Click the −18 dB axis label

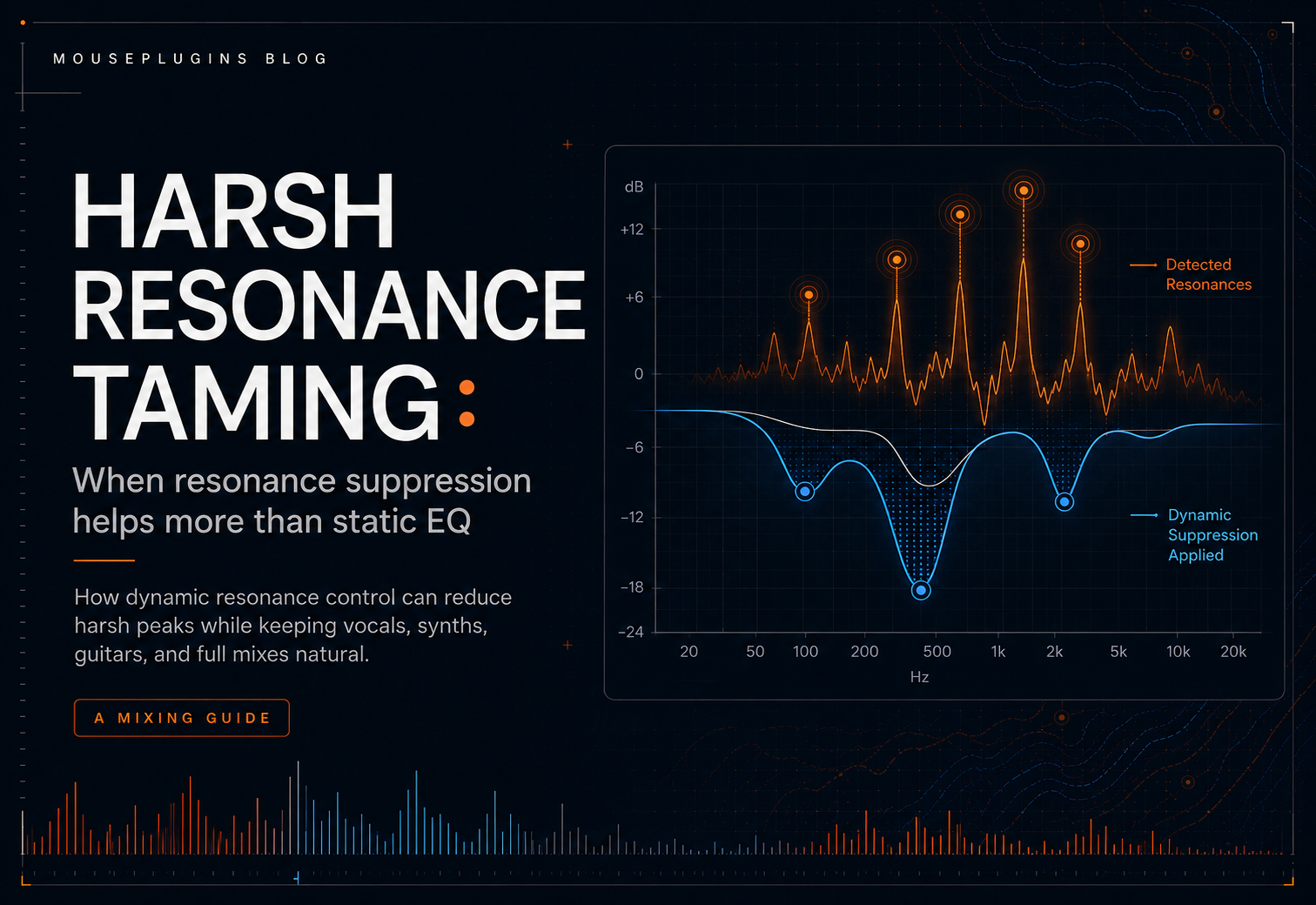(632, 587)
